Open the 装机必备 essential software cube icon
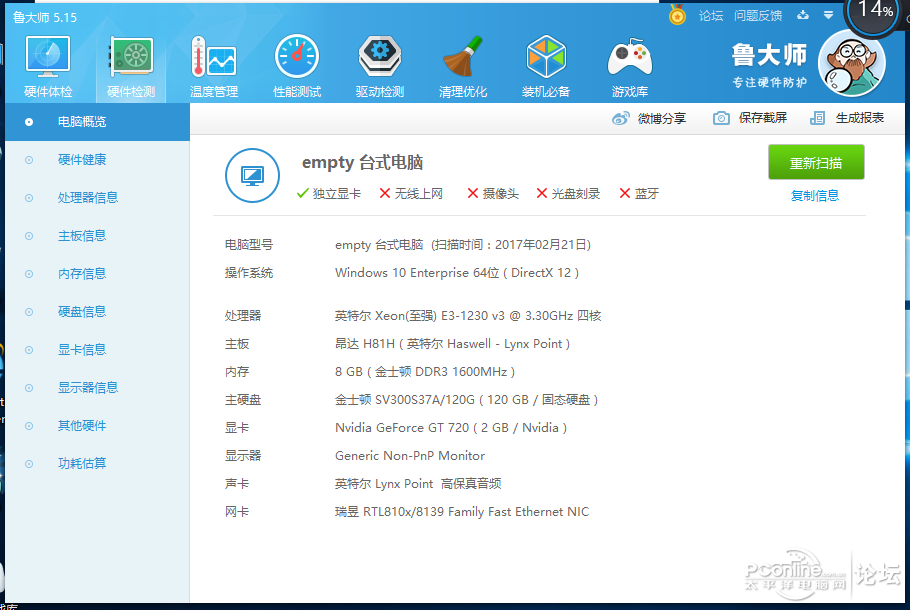Screen dimensions: 910x610 click(546, 67)
